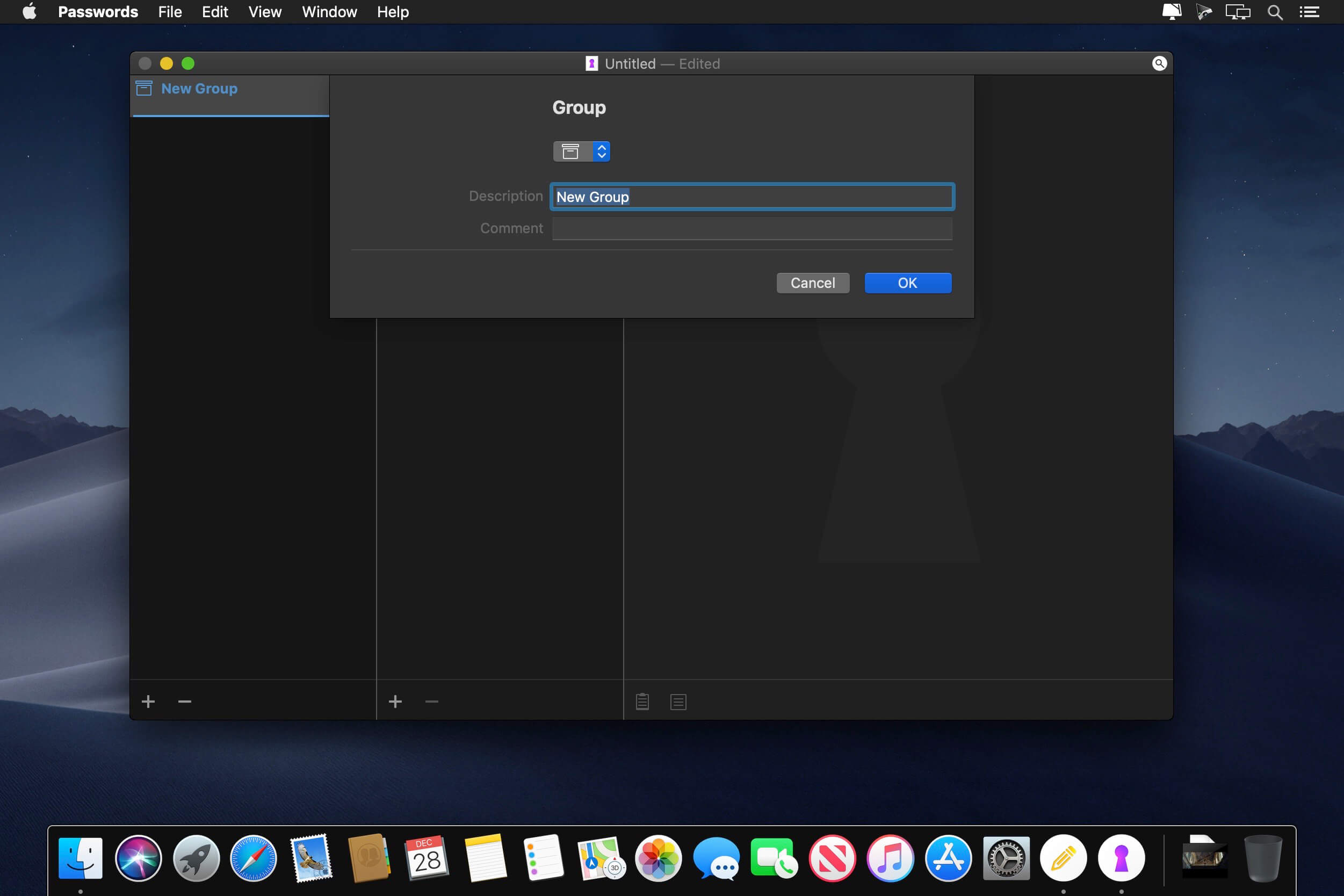Click the Description input field
The height and width of the screenshot is (896, 1344).
[x=751, y=196]
